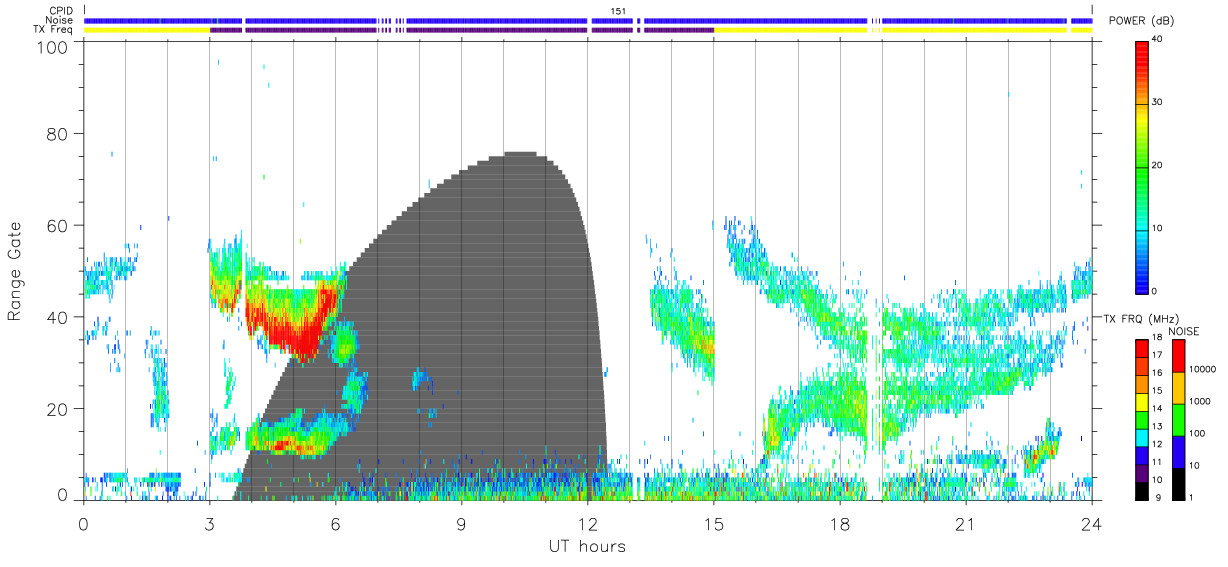
Task: Click the Noise row label at top left
Action: [x=60, y=20]
